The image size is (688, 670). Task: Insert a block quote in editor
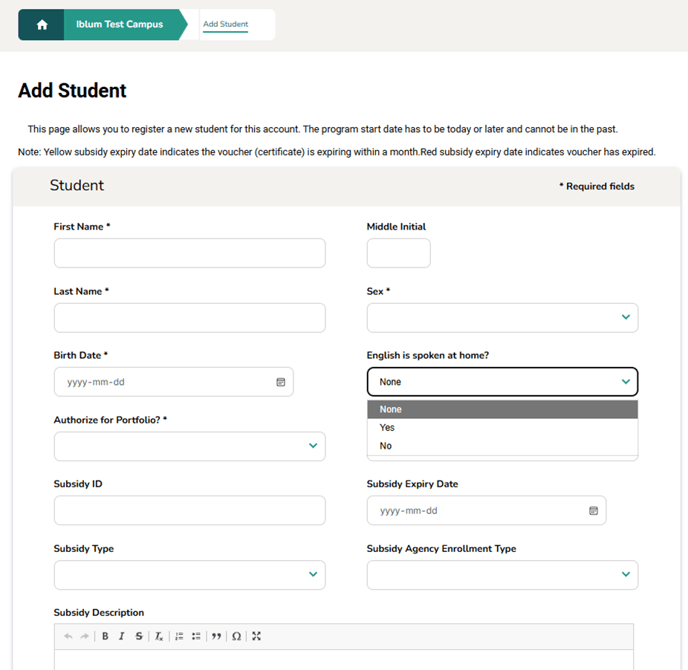coord(216,636)
